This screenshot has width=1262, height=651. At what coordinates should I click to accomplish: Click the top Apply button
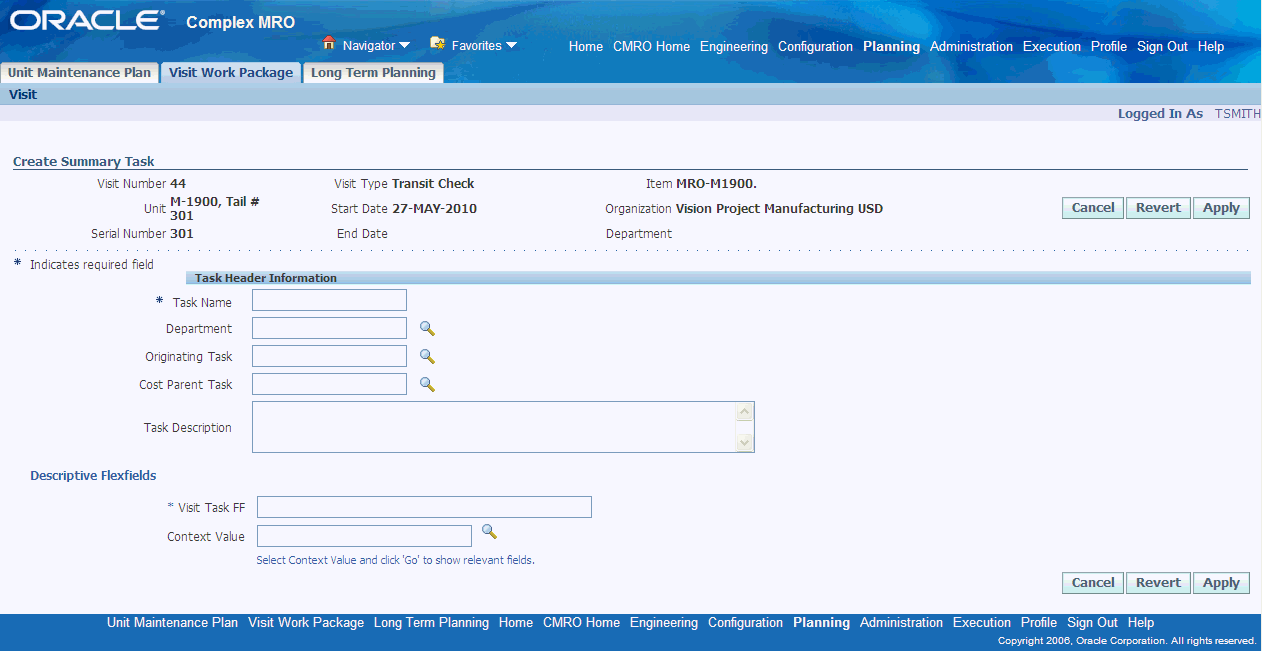pos(1221,208)
